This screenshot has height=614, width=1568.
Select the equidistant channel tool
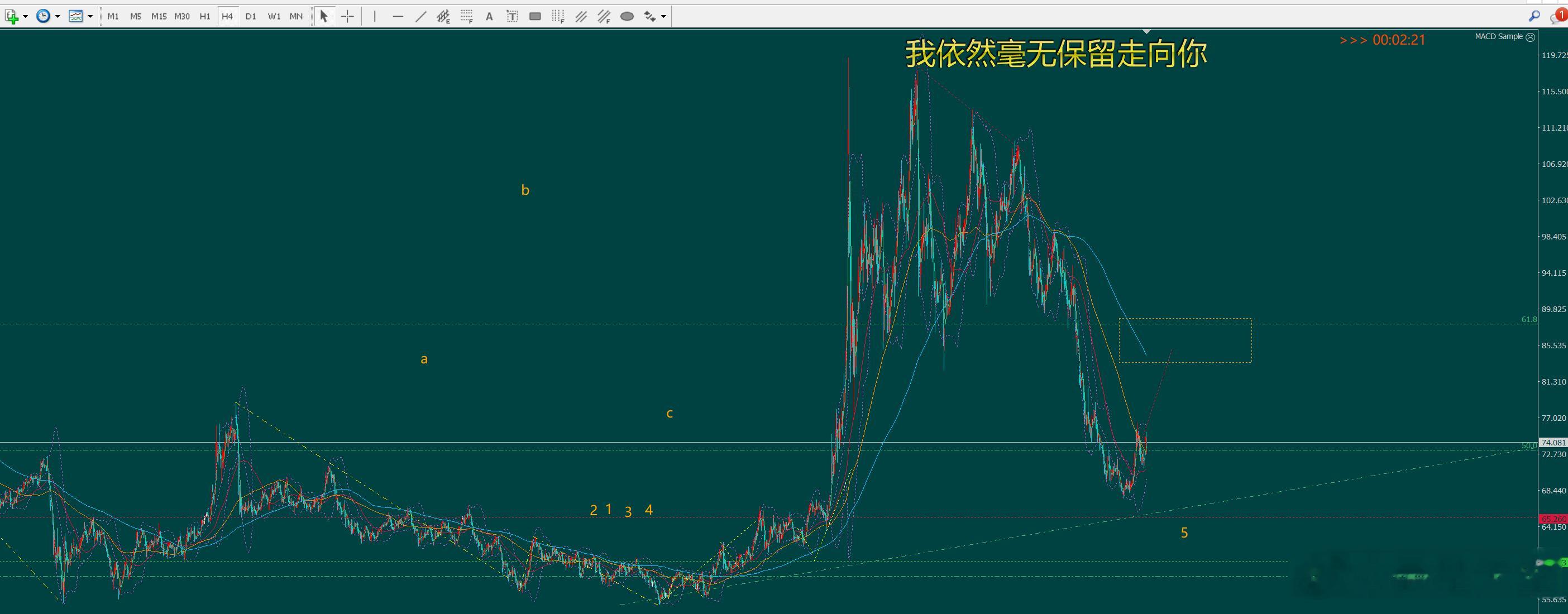[443, 16]
